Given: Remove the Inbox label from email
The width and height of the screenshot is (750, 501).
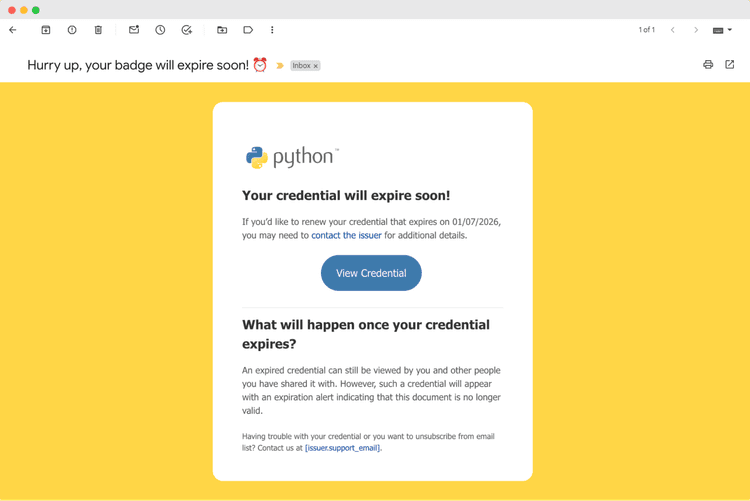Looking at the screenshot, I should point(316,66).
